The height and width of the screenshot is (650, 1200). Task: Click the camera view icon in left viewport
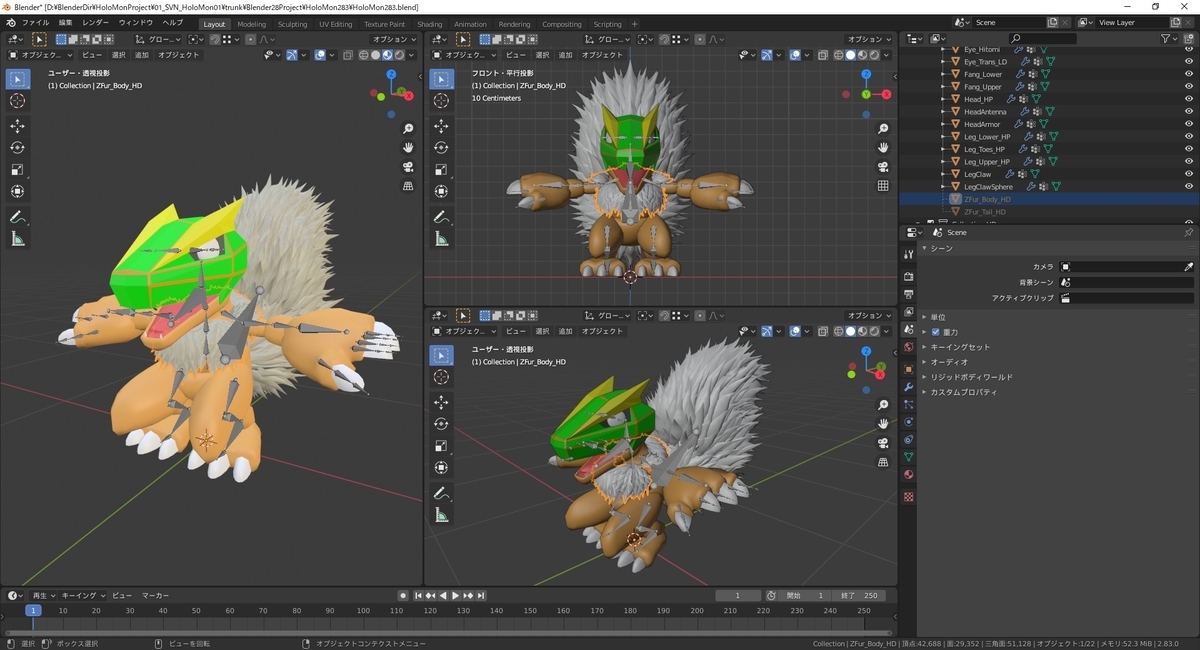(x=408, y=167)
